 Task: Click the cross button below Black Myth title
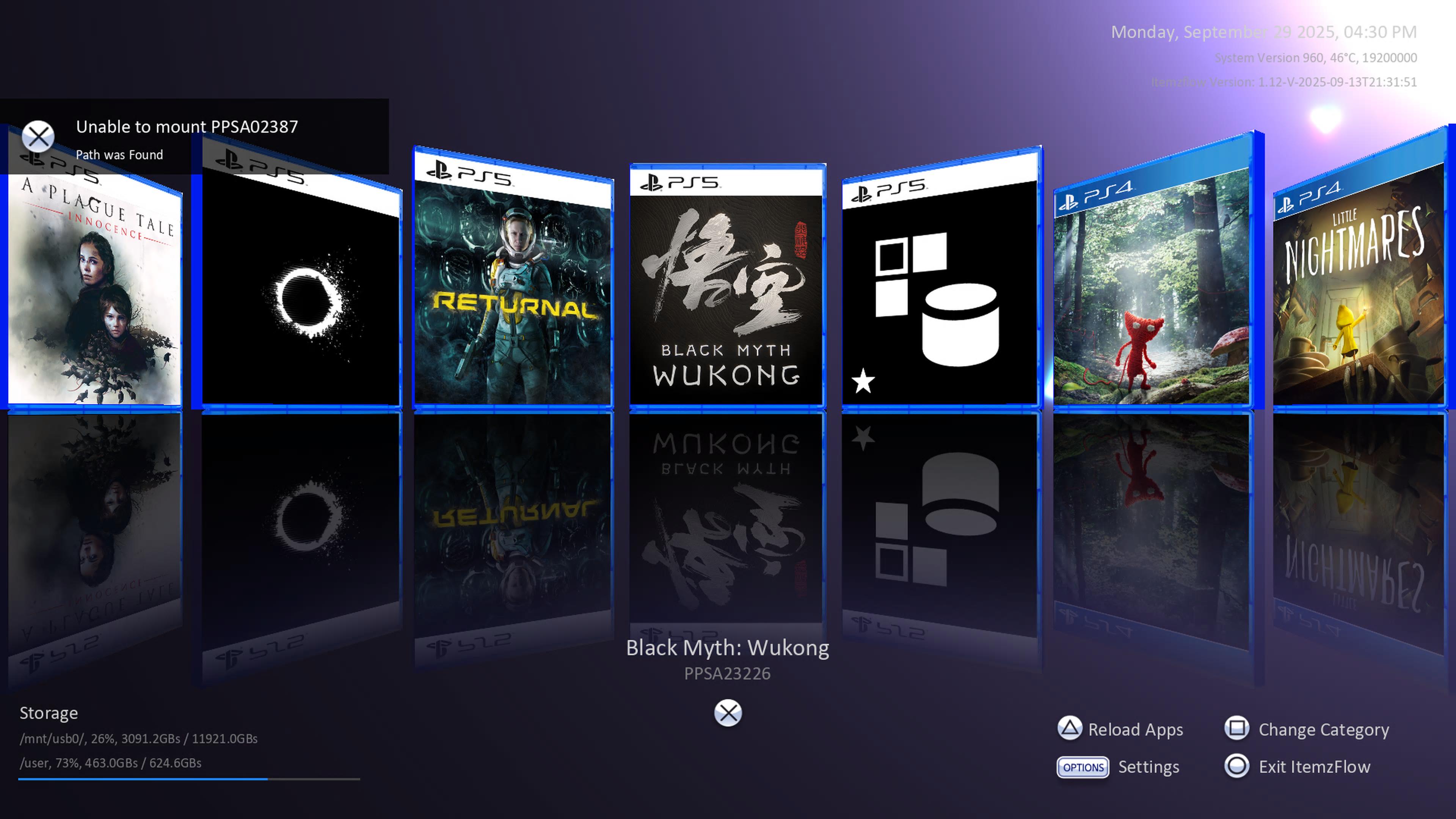[x=728, y=713]
